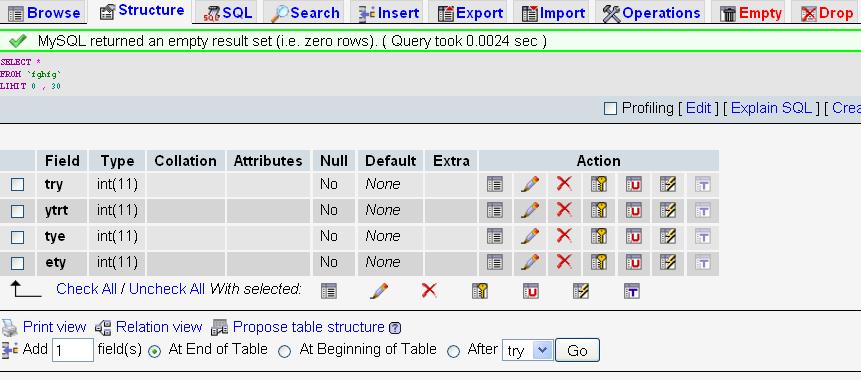The height and width of the screenshot is (380, 861).
Task: Edit the ytrt field with pencil icon
Action: coord(529,210)
